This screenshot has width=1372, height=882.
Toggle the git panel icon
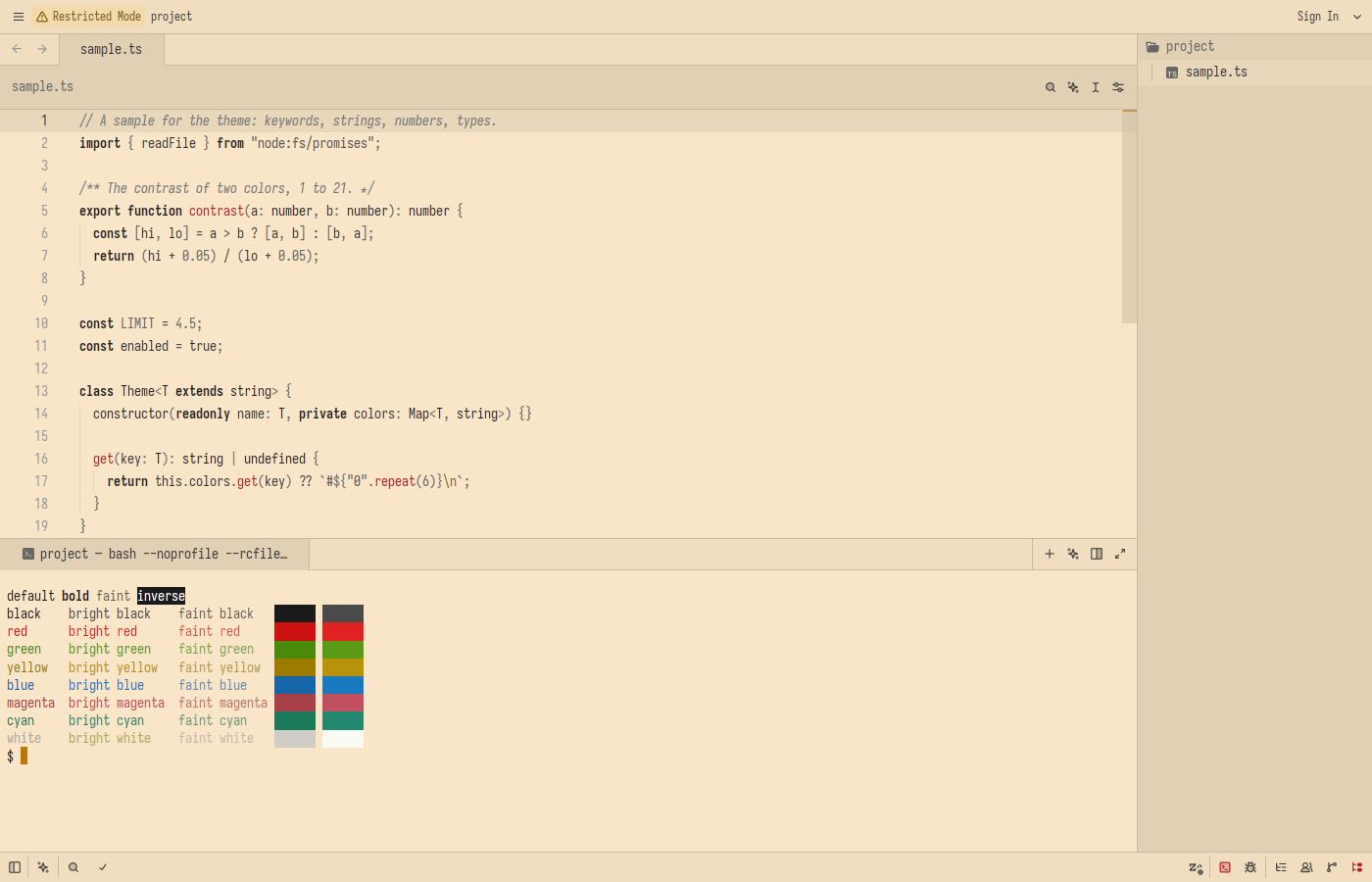coord(1332,867)
